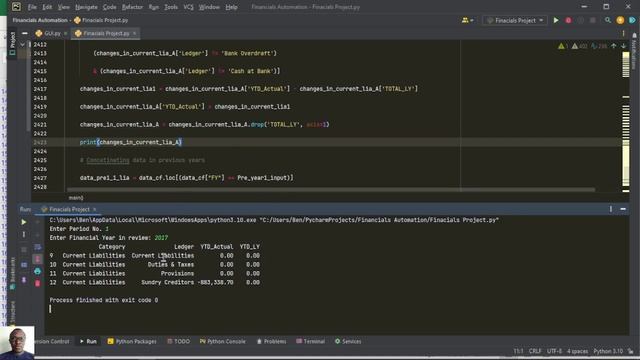640x360 pixels.
Task: Click line number 2417 in gutter
Action: pyautogui.click(x=40, y=89)
